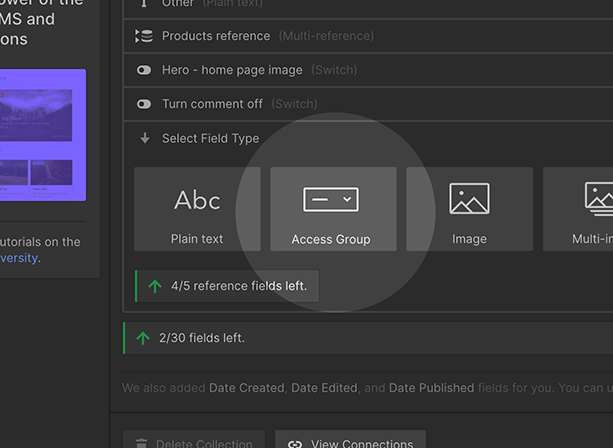Image resolution: width=613 pixels, height=448 pixels.
Task: Open the Turn comment off switch field
Action: [x=240, y=104]
